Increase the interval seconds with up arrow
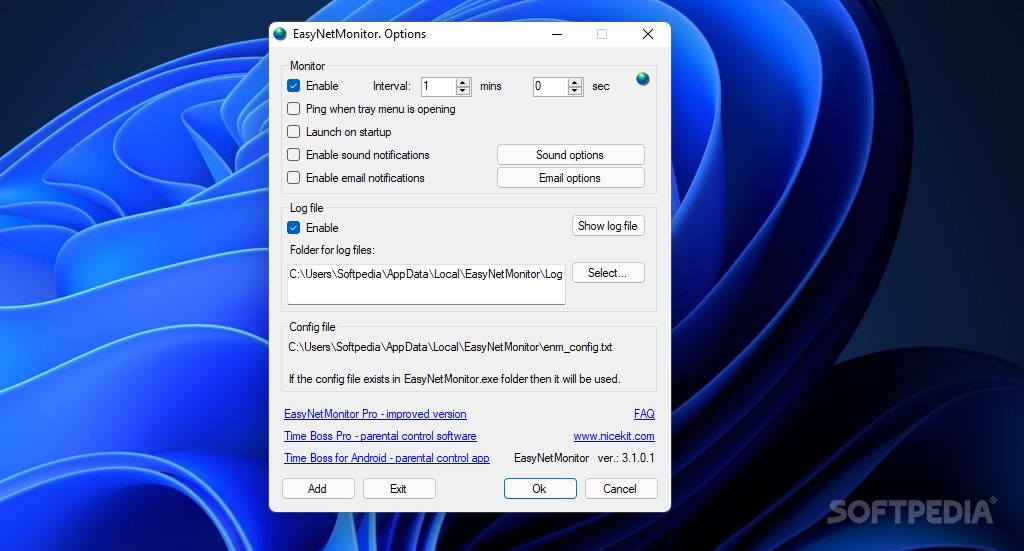Image resolution: width=1024 pixels, height=551 pixels. click(575, 82)
